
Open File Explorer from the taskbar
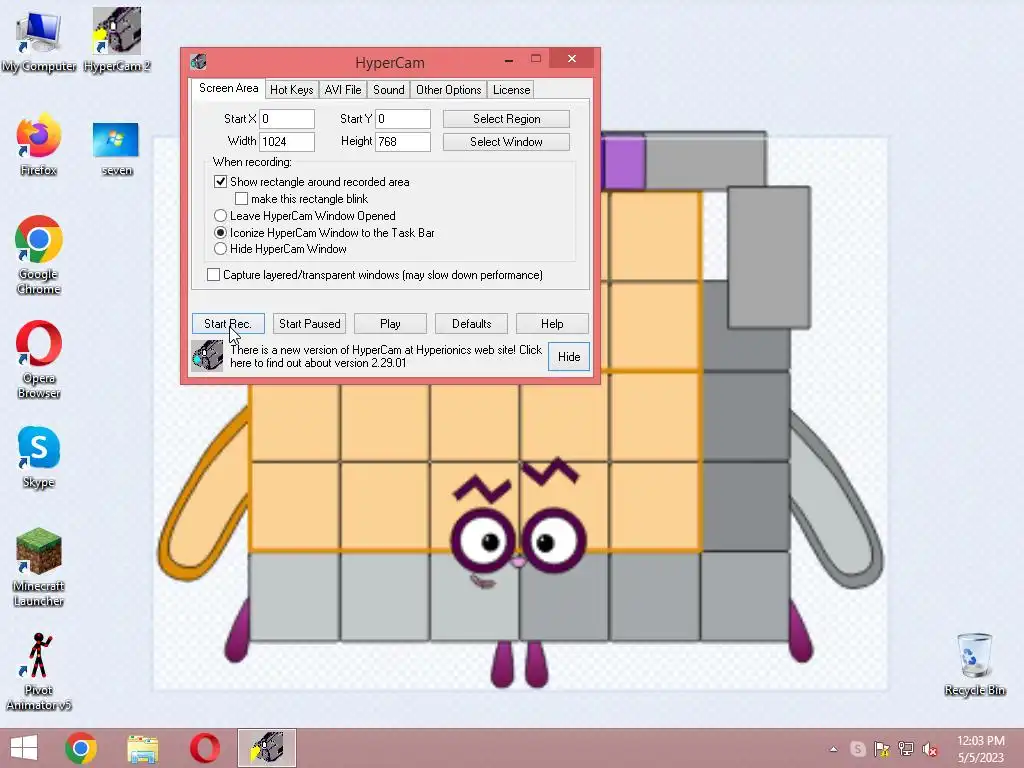[x=142, y=748]
